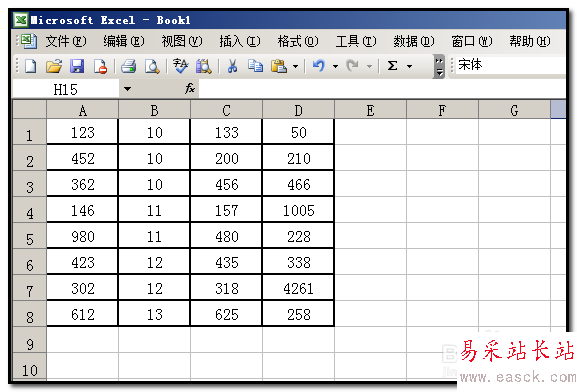Cut selection with the scissors icon

(x=232, y=67)
